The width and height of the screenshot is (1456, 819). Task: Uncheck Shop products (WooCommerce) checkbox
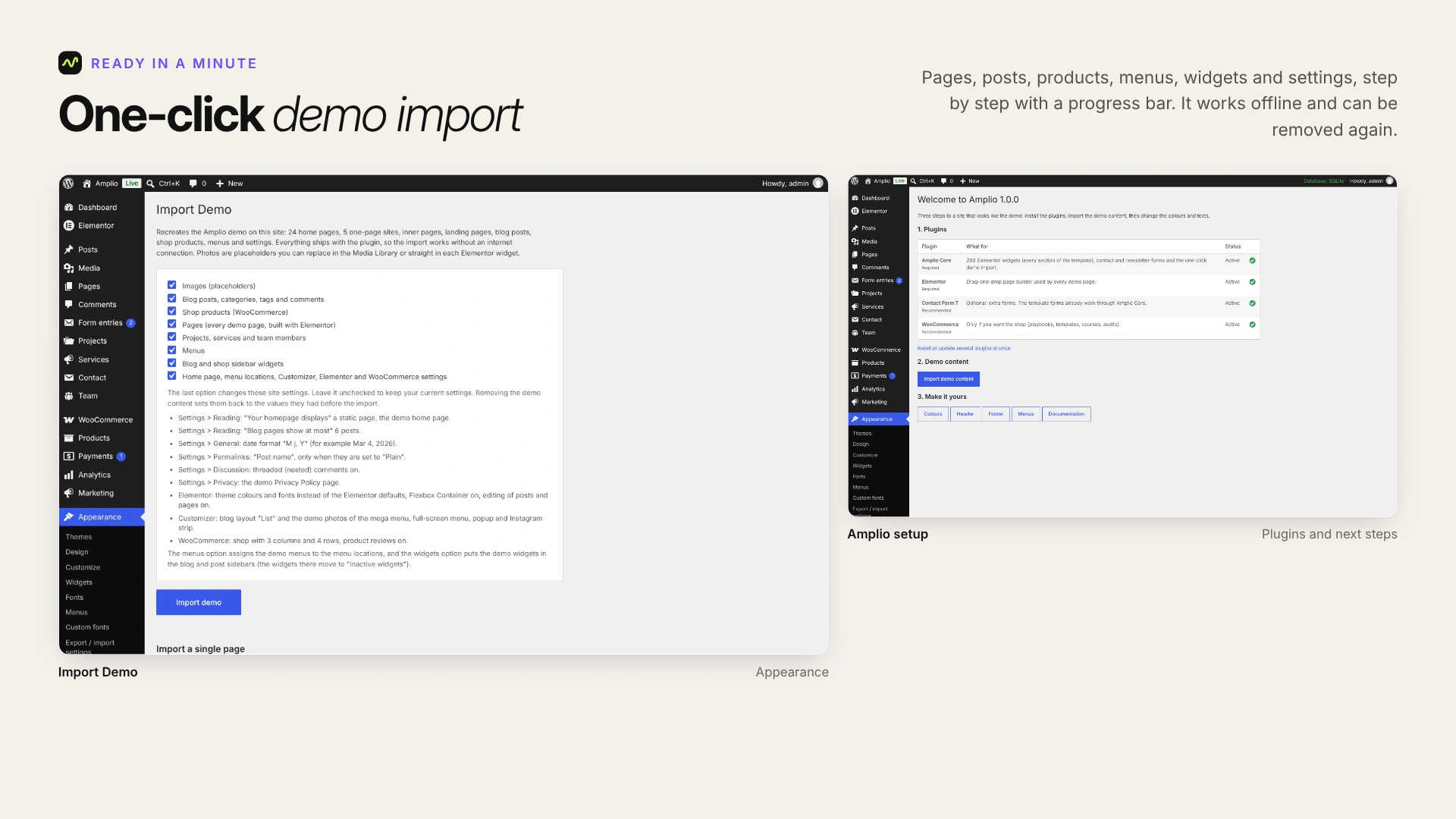(x=172, y=311)
